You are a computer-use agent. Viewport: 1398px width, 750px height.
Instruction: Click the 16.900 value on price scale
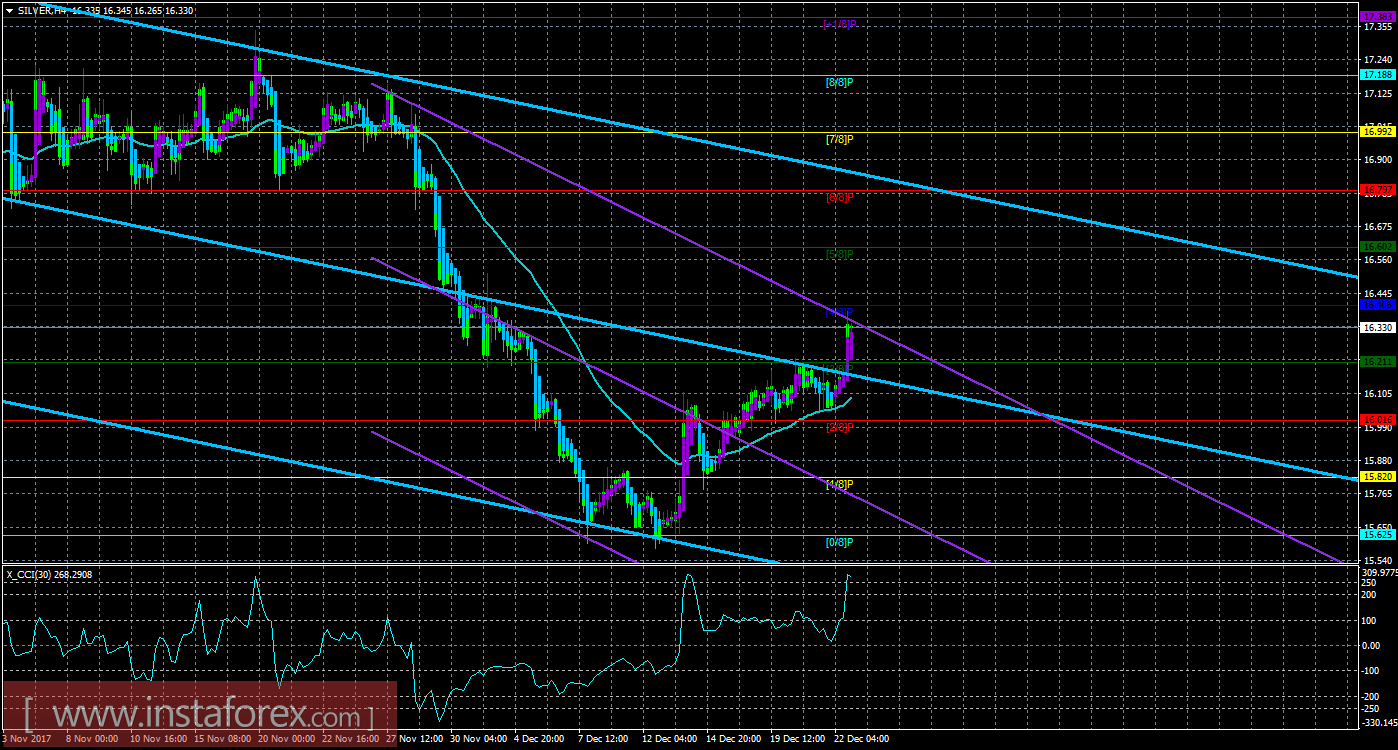point(1377,160)
